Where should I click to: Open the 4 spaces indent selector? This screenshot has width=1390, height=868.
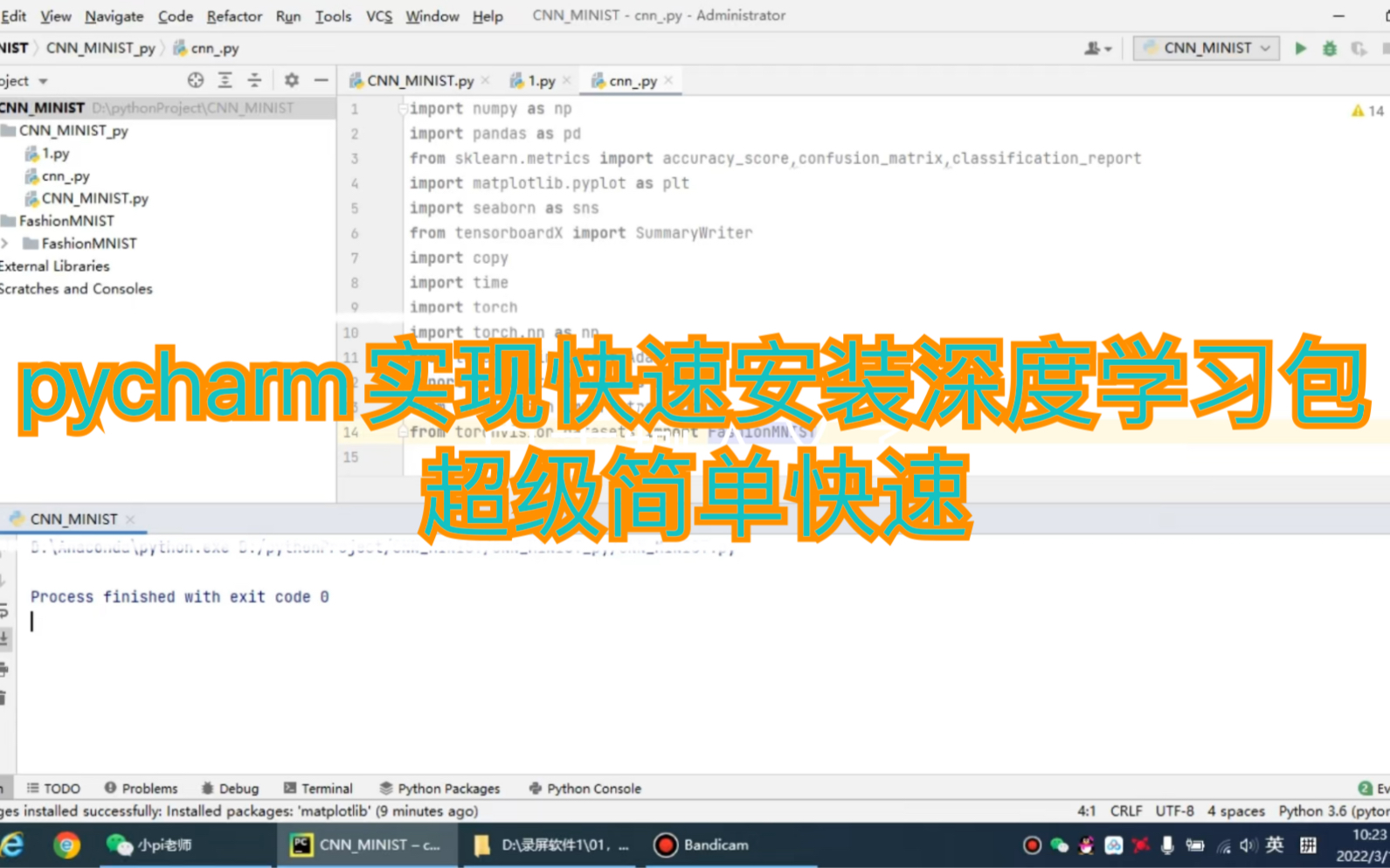pos(1236,811)
